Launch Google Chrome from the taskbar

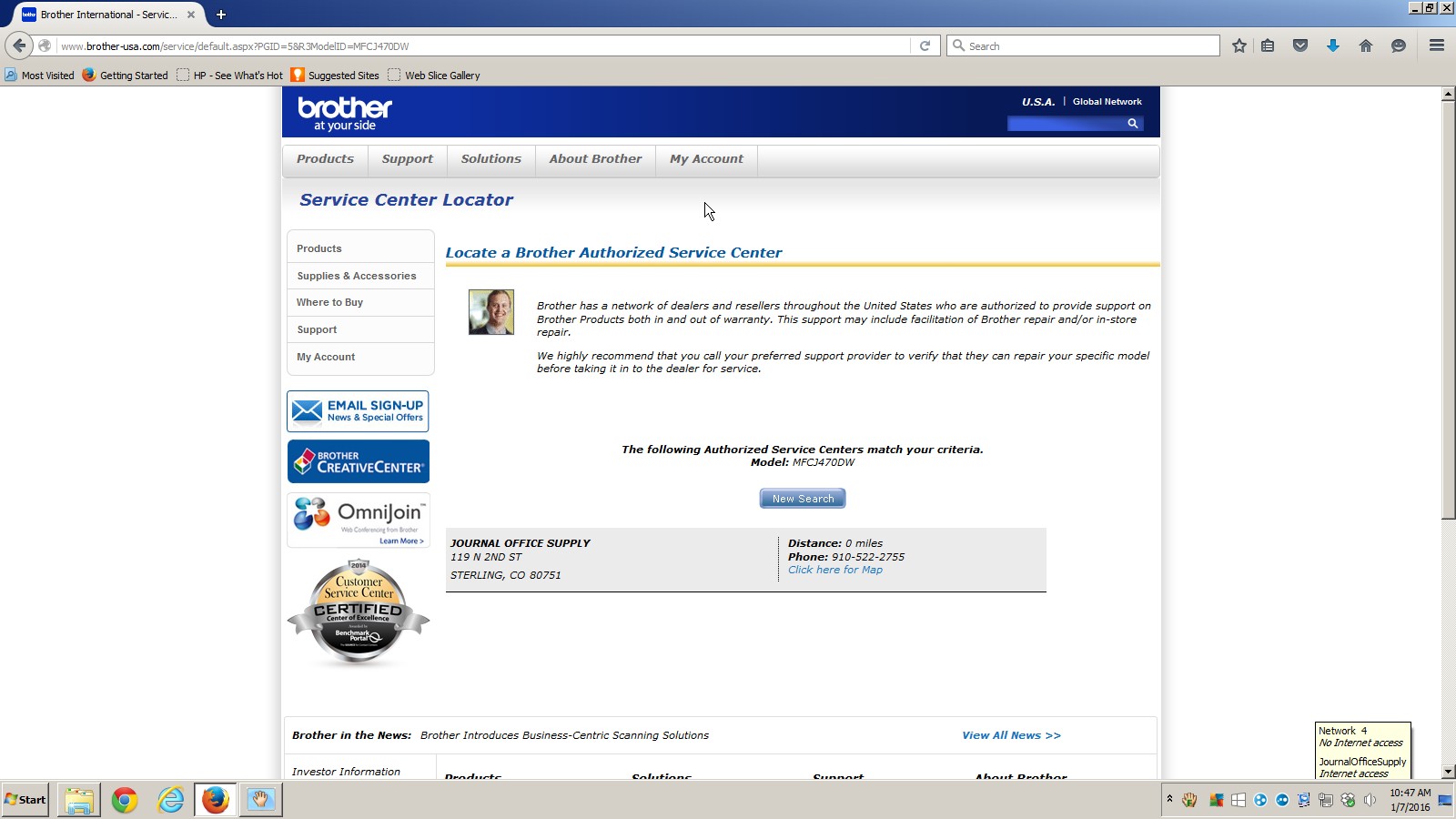coord(125,800)
